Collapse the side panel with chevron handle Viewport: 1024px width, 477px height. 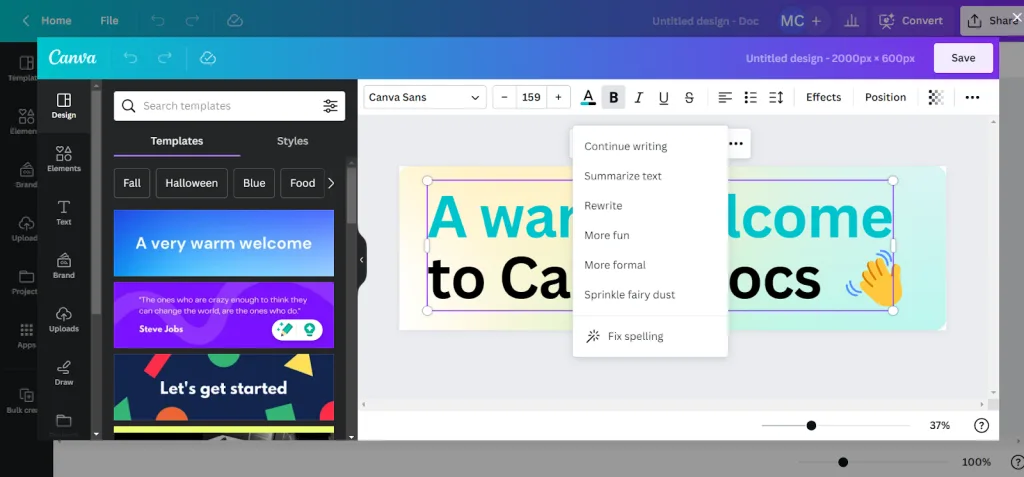coord(362,260)
